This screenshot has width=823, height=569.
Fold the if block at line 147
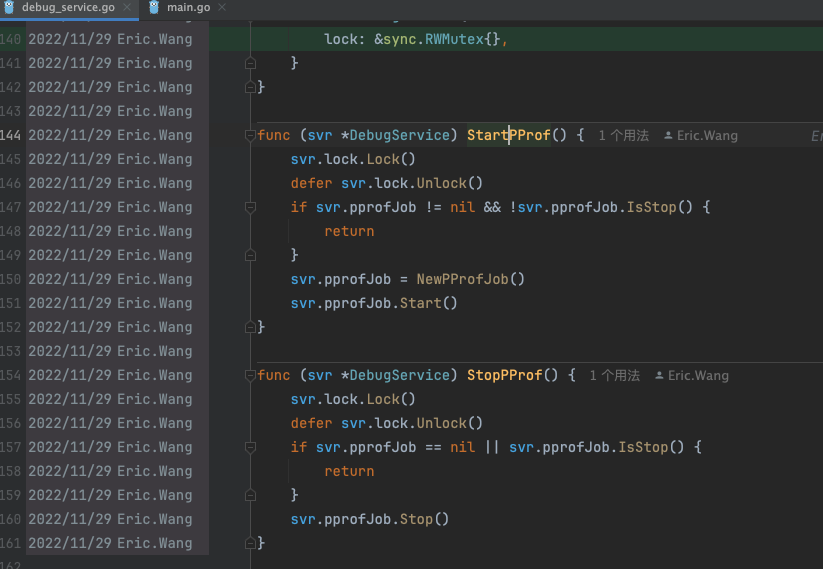coord(250,207)
